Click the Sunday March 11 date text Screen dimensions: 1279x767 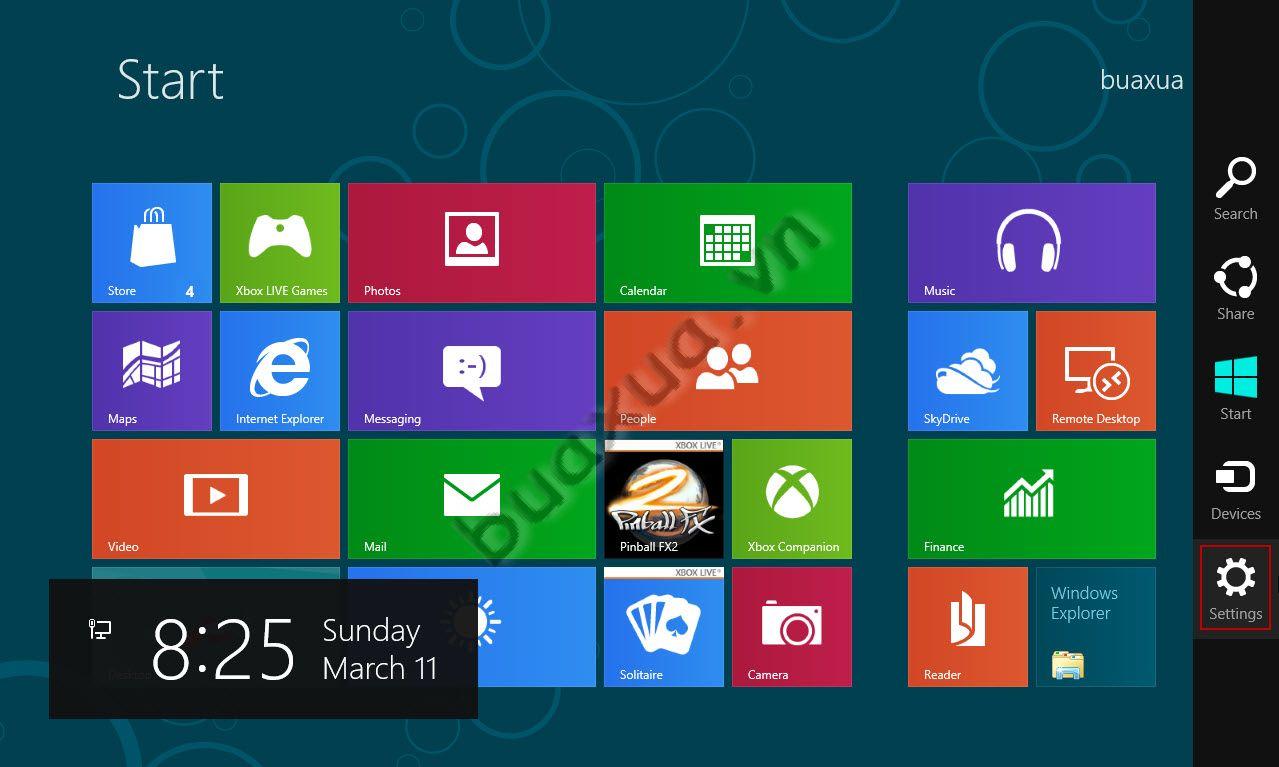pos(380,649)
